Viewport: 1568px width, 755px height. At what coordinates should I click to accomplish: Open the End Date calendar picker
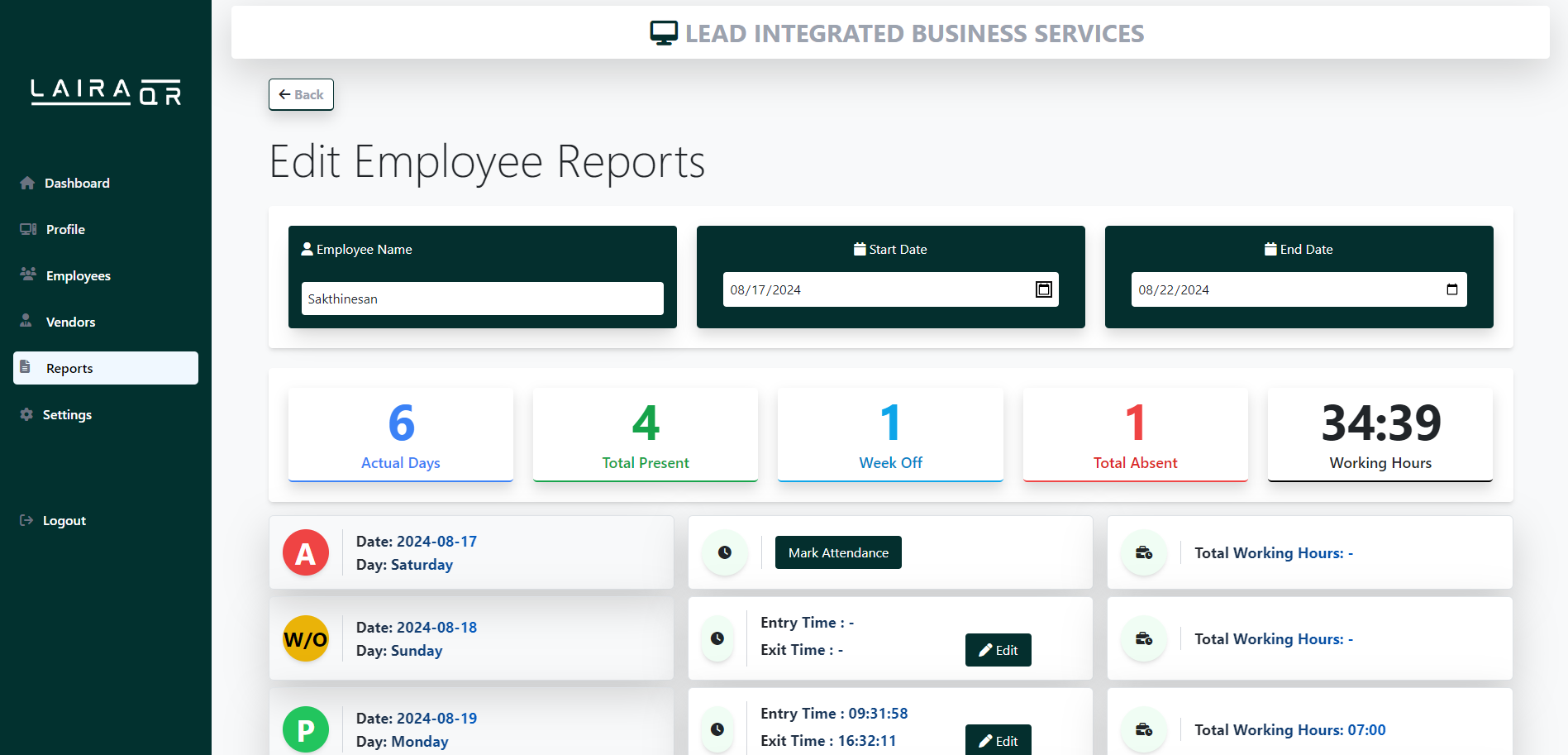[1451, 289]
